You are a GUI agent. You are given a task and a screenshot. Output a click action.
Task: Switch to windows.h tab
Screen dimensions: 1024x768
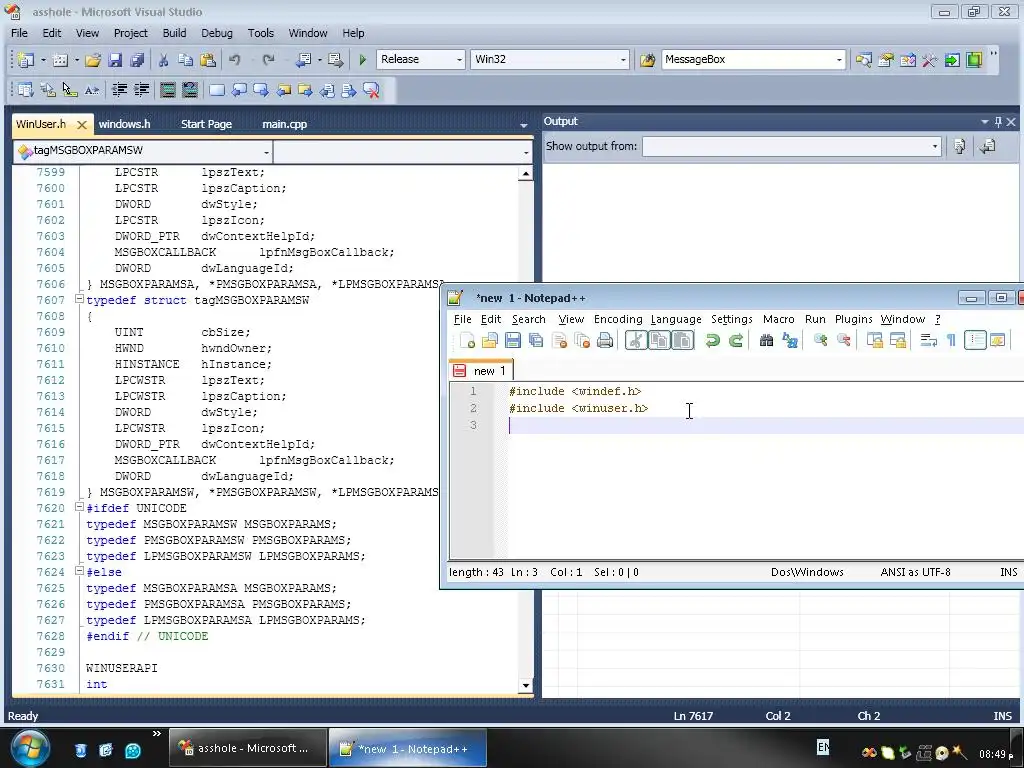125,124
